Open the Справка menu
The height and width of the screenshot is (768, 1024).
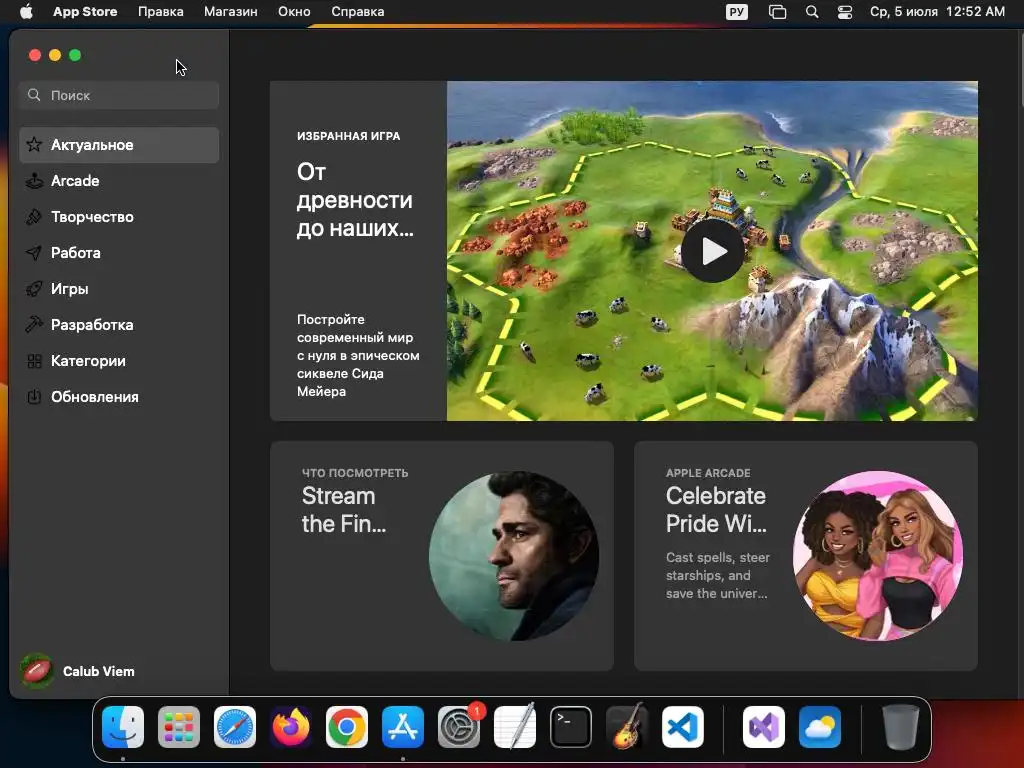pos(357,12)
